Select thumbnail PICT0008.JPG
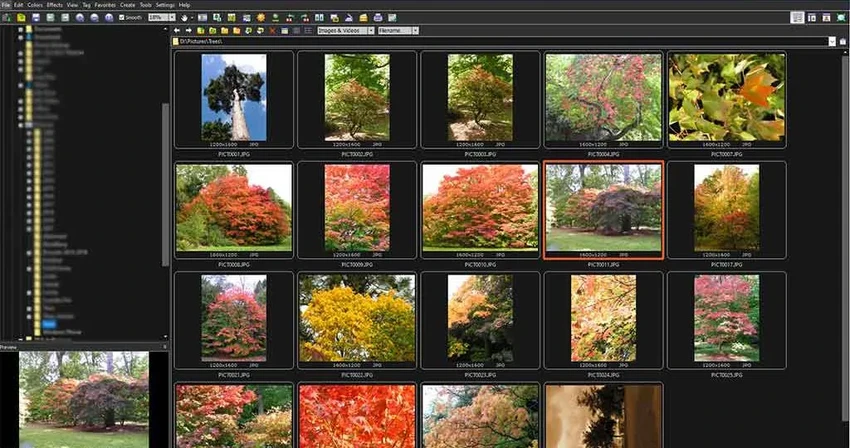Viewport: 850px width, 448px height. tap(234, 208)
